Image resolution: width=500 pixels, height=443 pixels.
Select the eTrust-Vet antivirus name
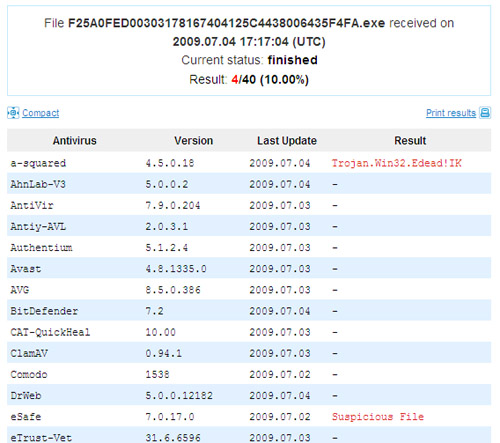(x=41, y=438)
